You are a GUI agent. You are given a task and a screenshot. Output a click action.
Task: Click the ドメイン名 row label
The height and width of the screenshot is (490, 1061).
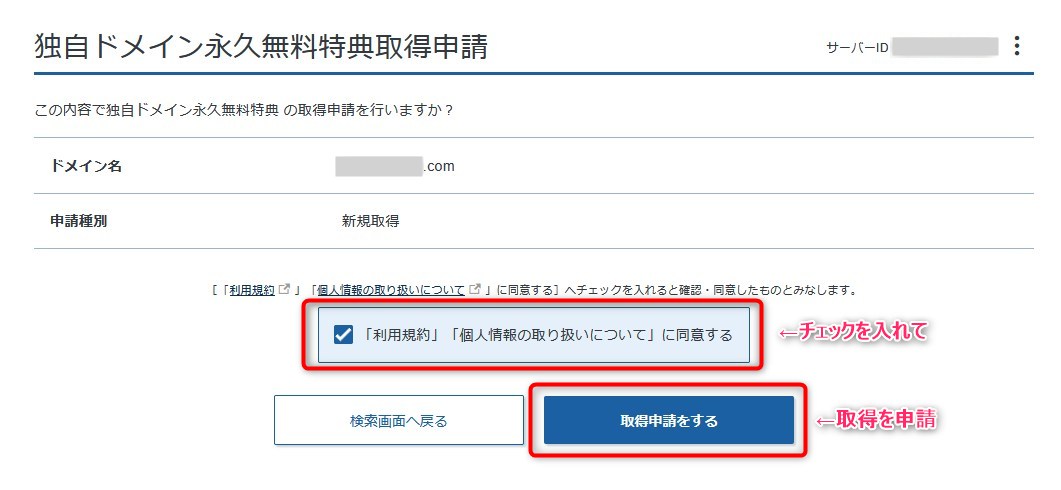(x=86, y=166)
